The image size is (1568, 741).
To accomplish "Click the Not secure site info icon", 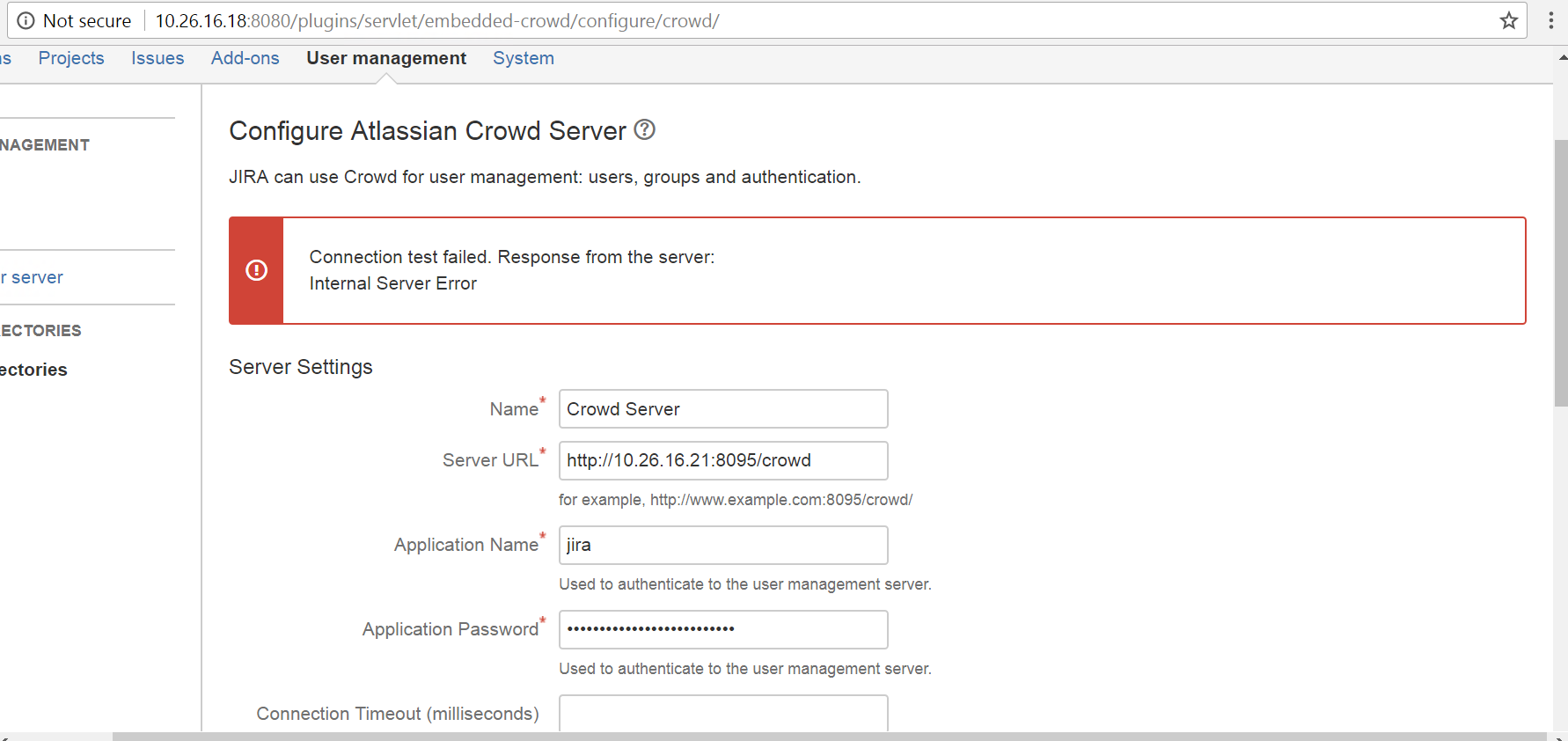I will 26,20.
